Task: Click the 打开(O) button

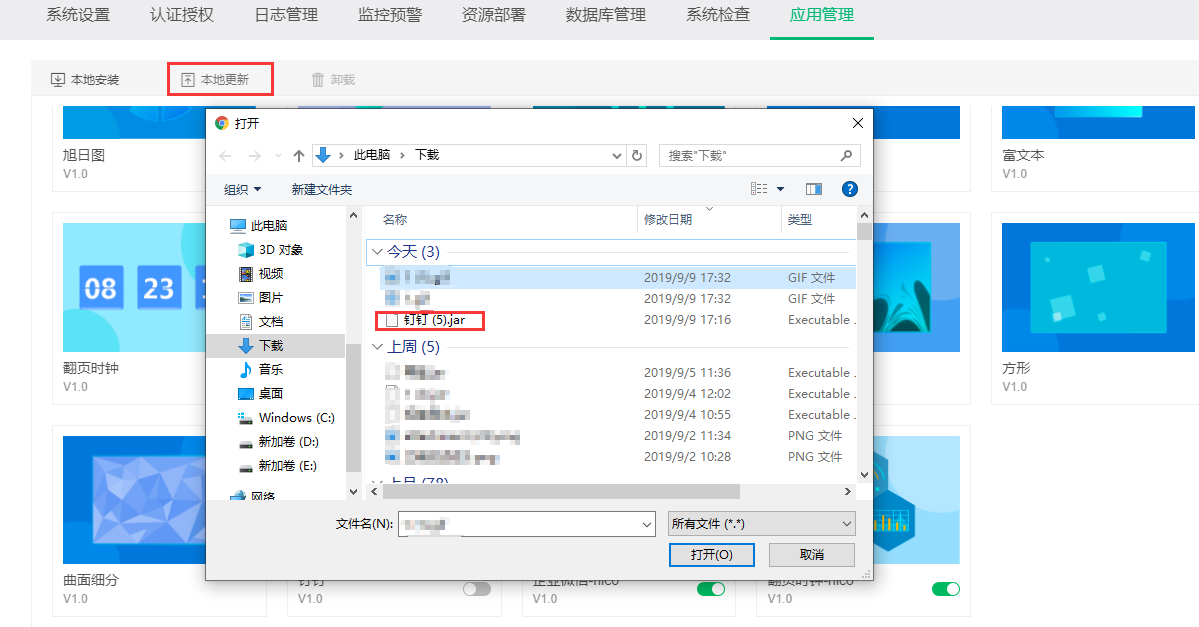Action: tap(711, 554)
